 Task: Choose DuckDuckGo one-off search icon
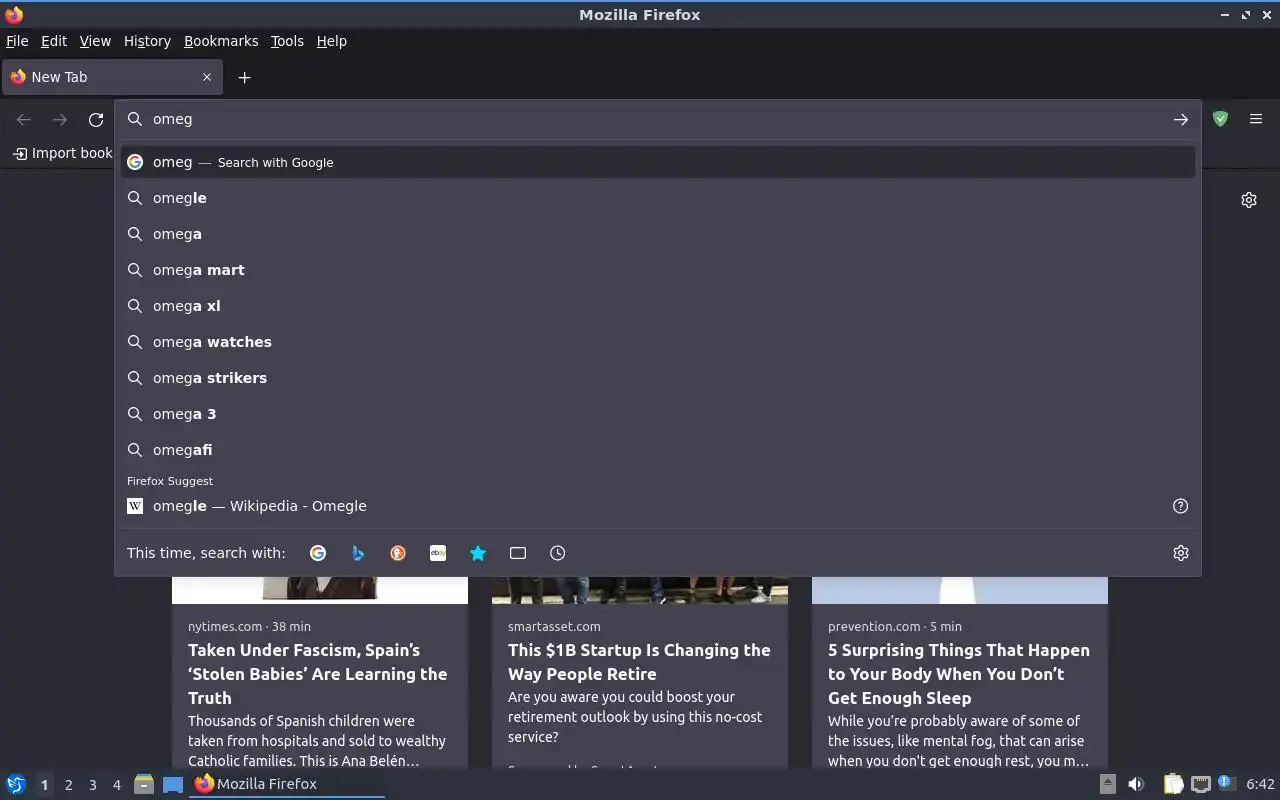click(398, 553)
